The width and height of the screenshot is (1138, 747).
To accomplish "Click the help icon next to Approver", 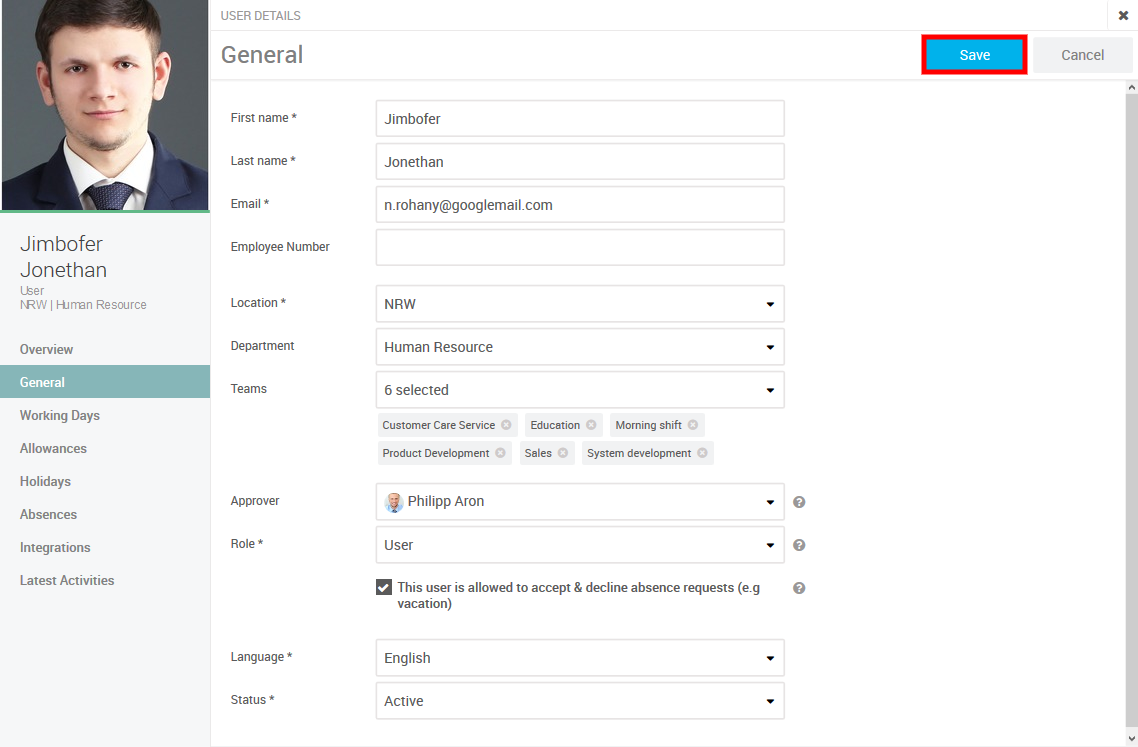I will (x=799, y=502).
